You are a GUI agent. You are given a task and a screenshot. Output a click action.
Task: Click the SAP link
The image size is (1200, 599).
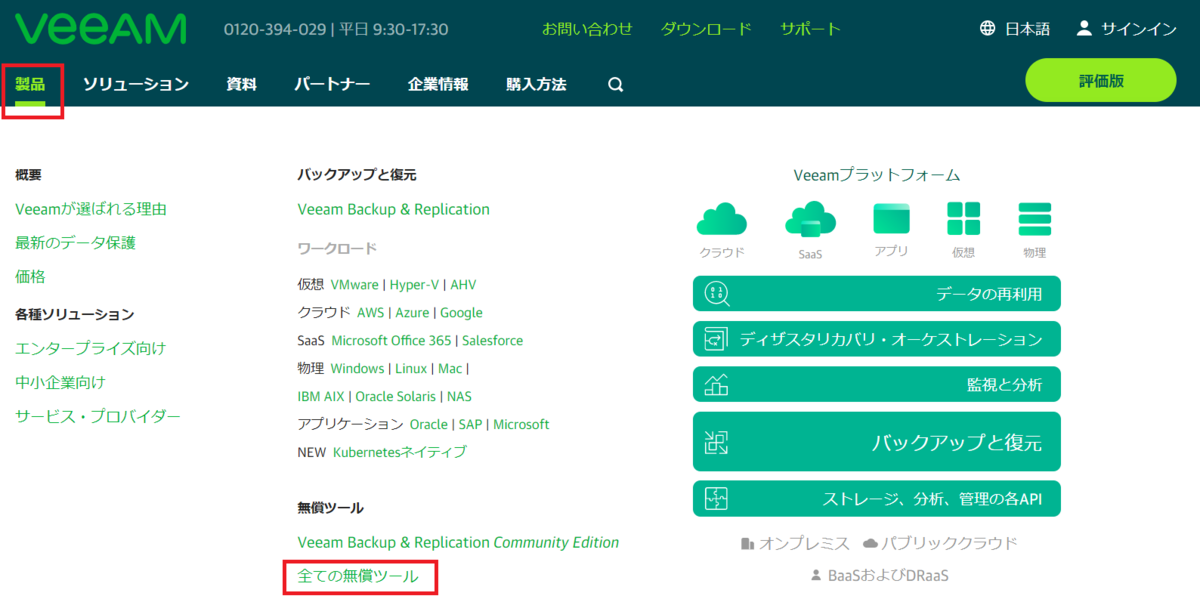470,424
